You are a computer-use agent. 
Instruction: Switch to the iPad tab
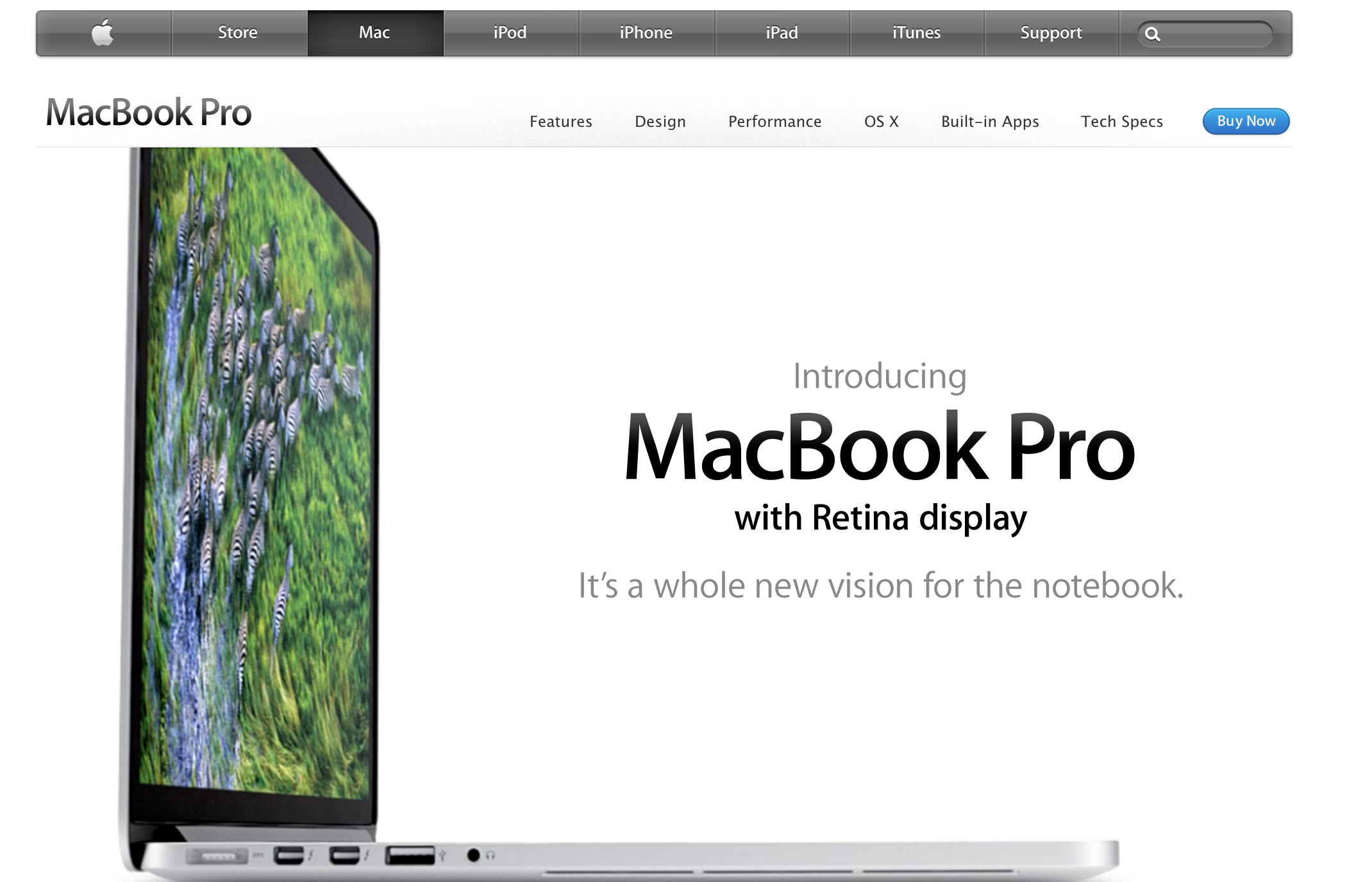point(782,33)
